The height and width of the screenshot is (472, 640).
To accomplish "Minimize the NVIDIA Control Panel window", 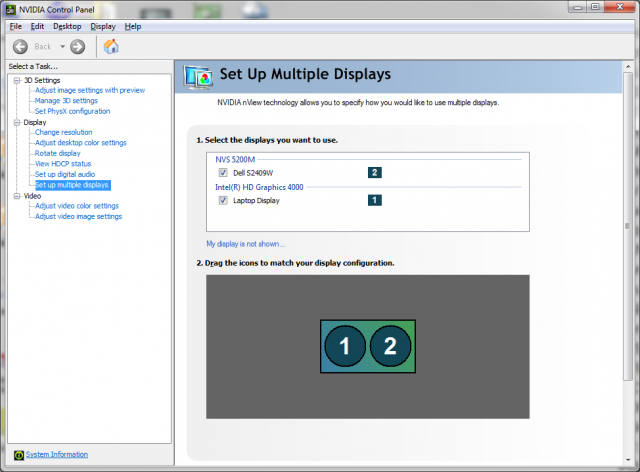I will point(577,7).
